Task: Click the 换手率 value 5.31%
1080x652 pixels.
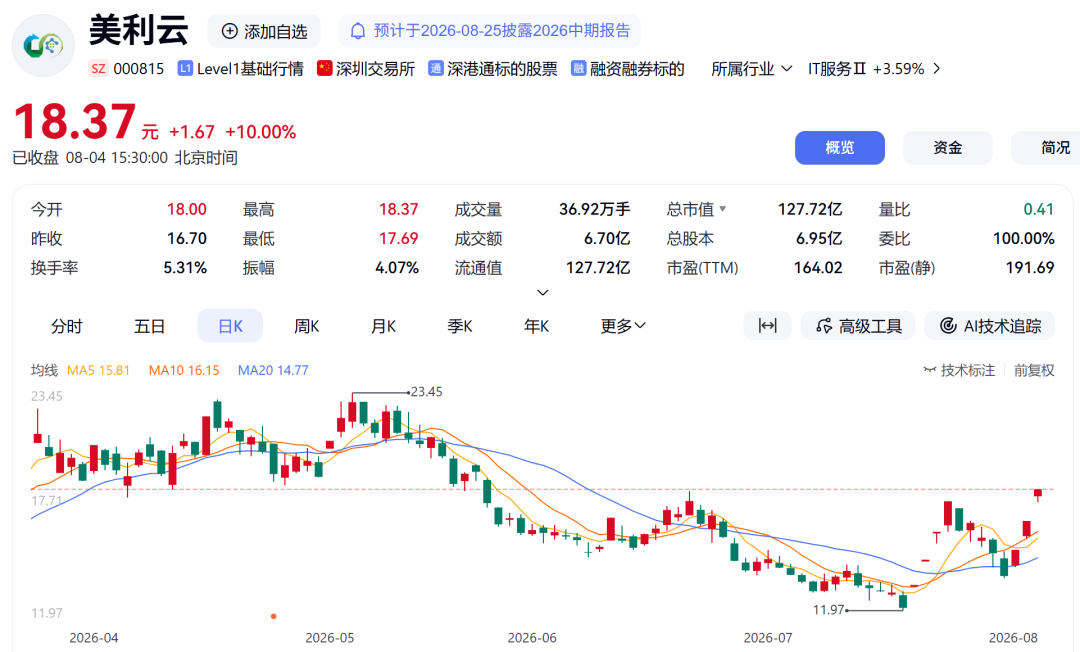Action: 185,267
